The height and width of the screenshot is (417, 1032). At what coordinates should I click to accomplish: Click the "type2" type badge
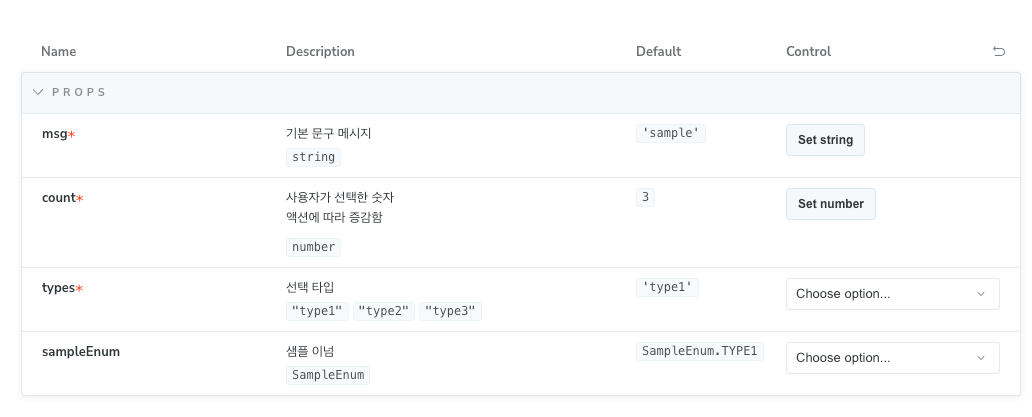coord(384,312)
